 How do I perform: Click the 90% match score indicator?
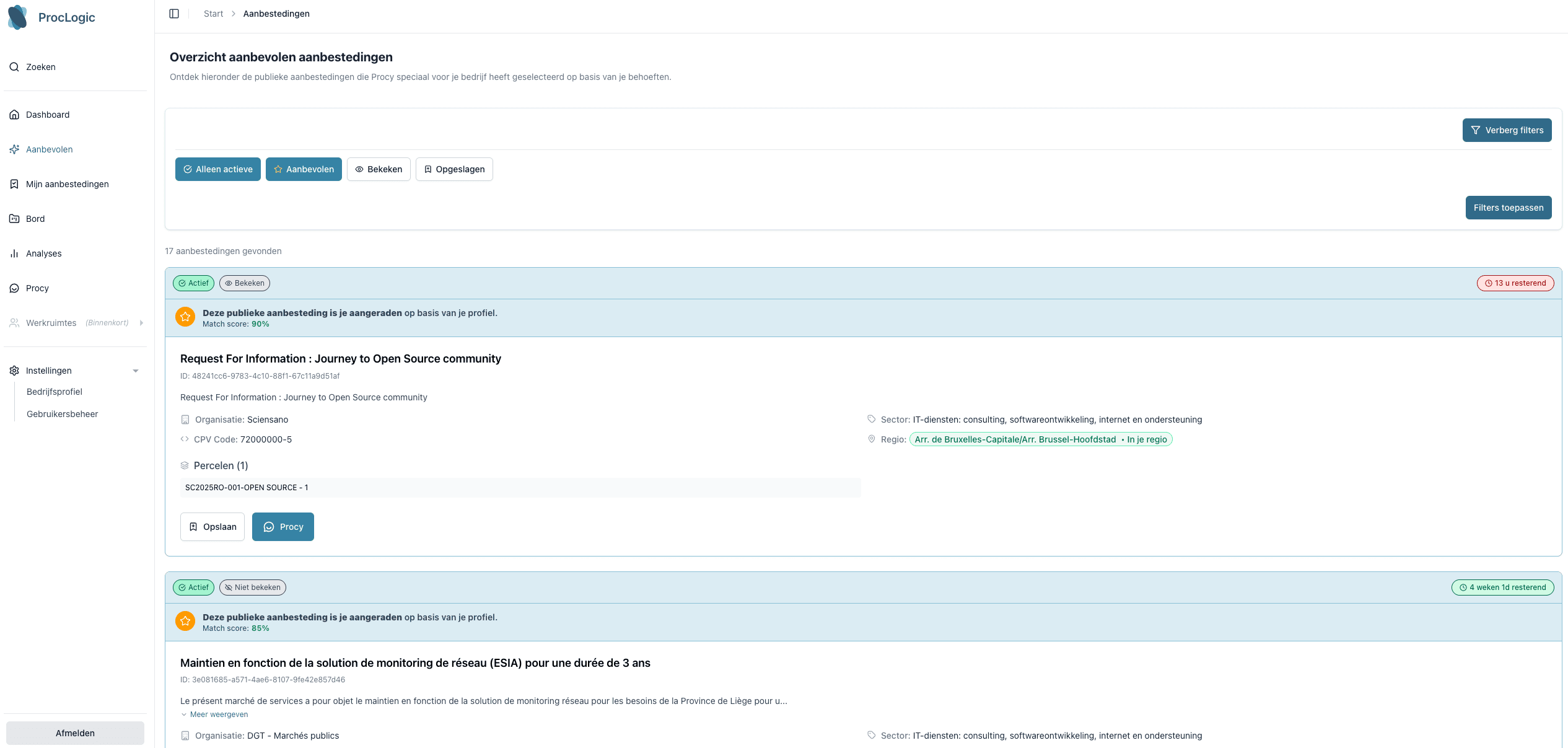pos(261,323)
